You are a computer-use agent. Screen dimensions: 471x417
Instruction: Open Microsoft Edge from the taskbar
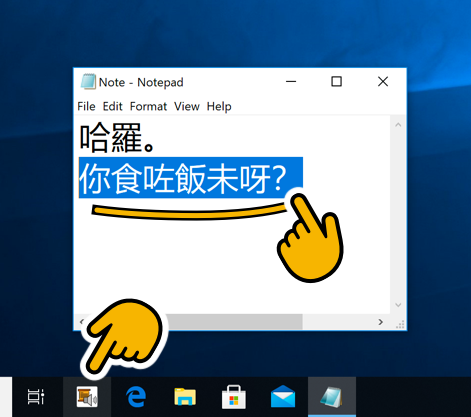click(x=136, y=397)
